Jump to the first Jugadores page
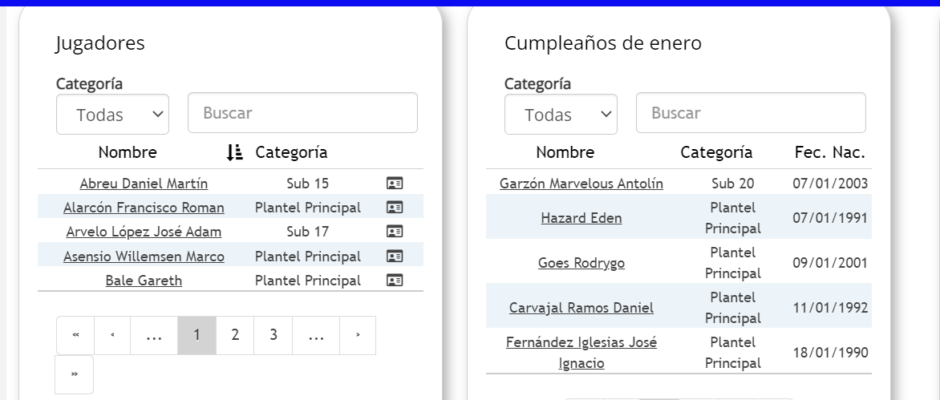Screen dimensions: 940x400 click(x=76, y=335)
